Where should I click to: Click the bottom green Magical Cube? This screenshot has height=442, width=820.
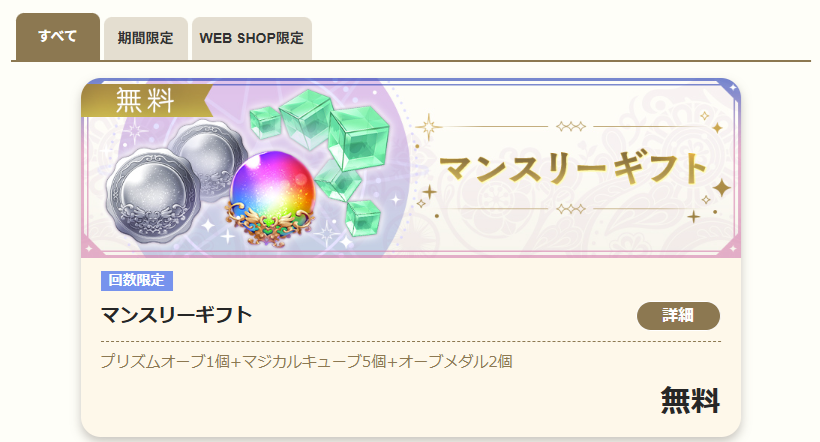click(x=362, y=217)
